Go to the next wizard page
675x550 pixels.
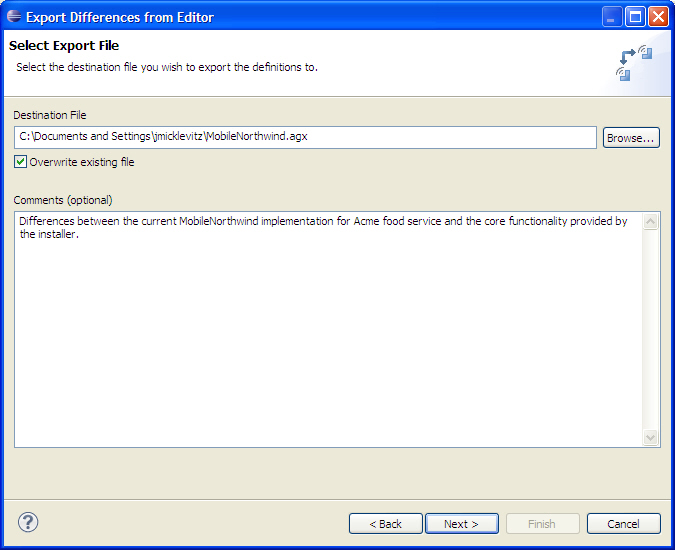click(x=461, y=524)
